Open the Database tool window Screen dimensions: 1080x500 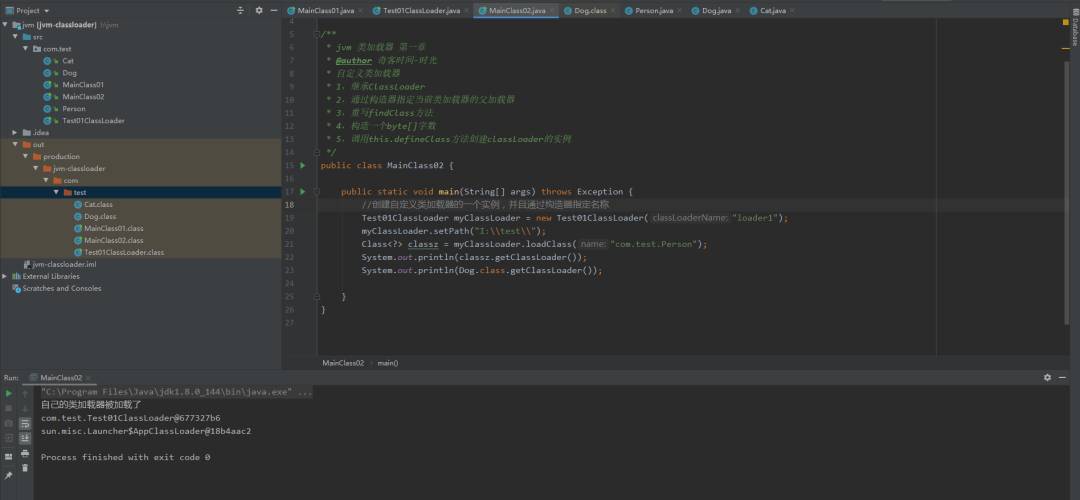1074,32
